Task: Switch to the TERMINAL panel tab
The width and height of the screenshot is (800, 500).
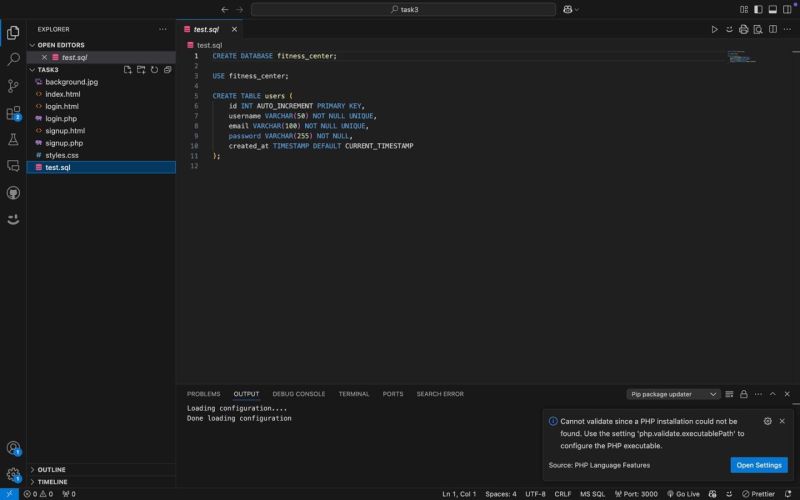Action: (353, 394)
